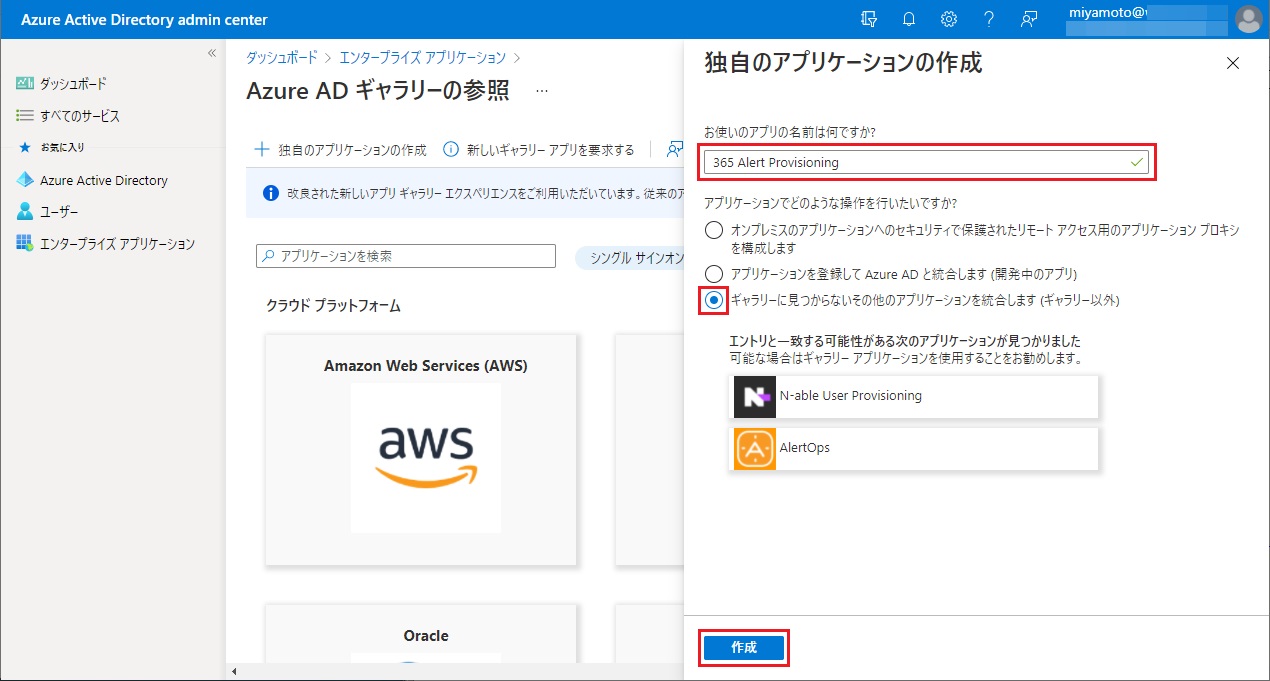The height and width of the screenshot is (681, 1270).
Task: Click the user account avatar
Action: [1248, 19]
